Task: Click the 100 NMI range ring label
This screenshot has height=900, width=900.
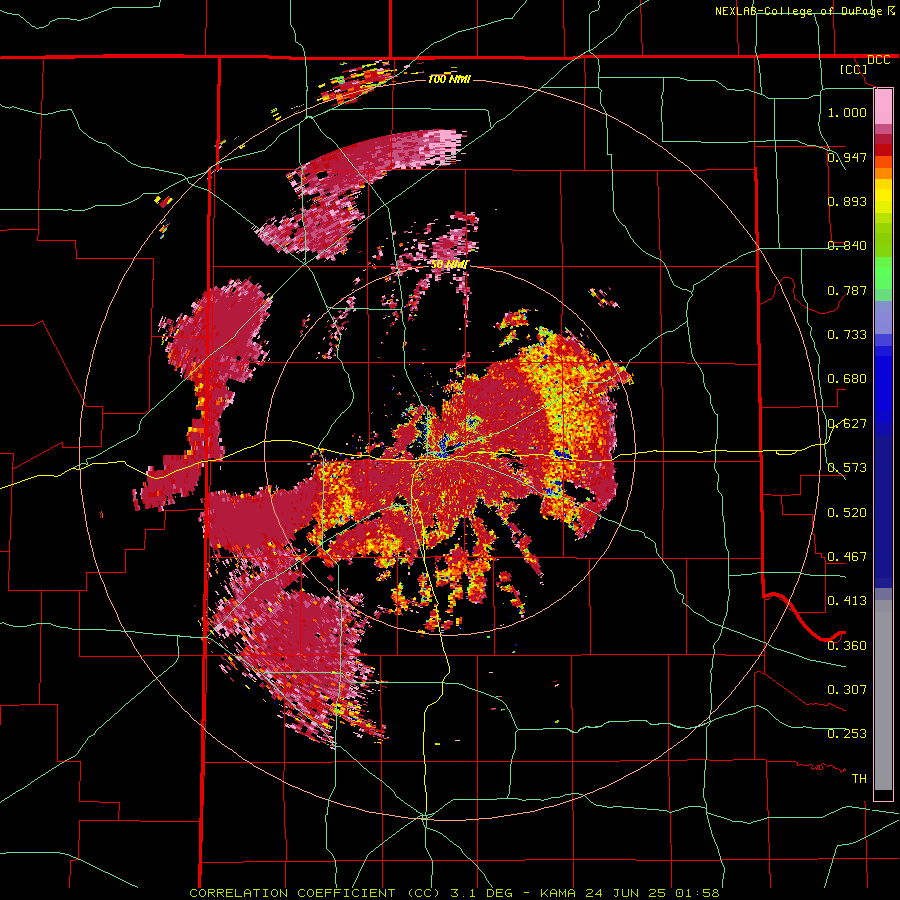Action: click(449, 79)
